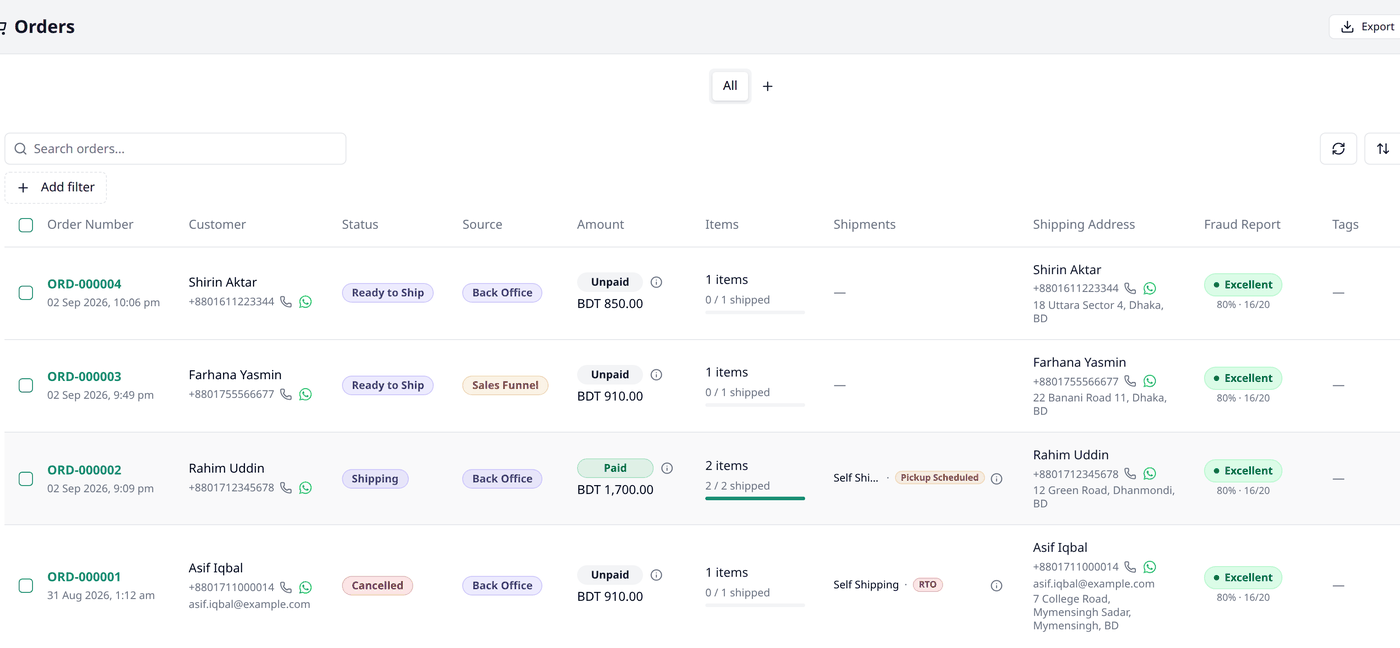Click the Shipping Address column header
Viewport: 1400px width, 648px height.
coord(1084,225)
